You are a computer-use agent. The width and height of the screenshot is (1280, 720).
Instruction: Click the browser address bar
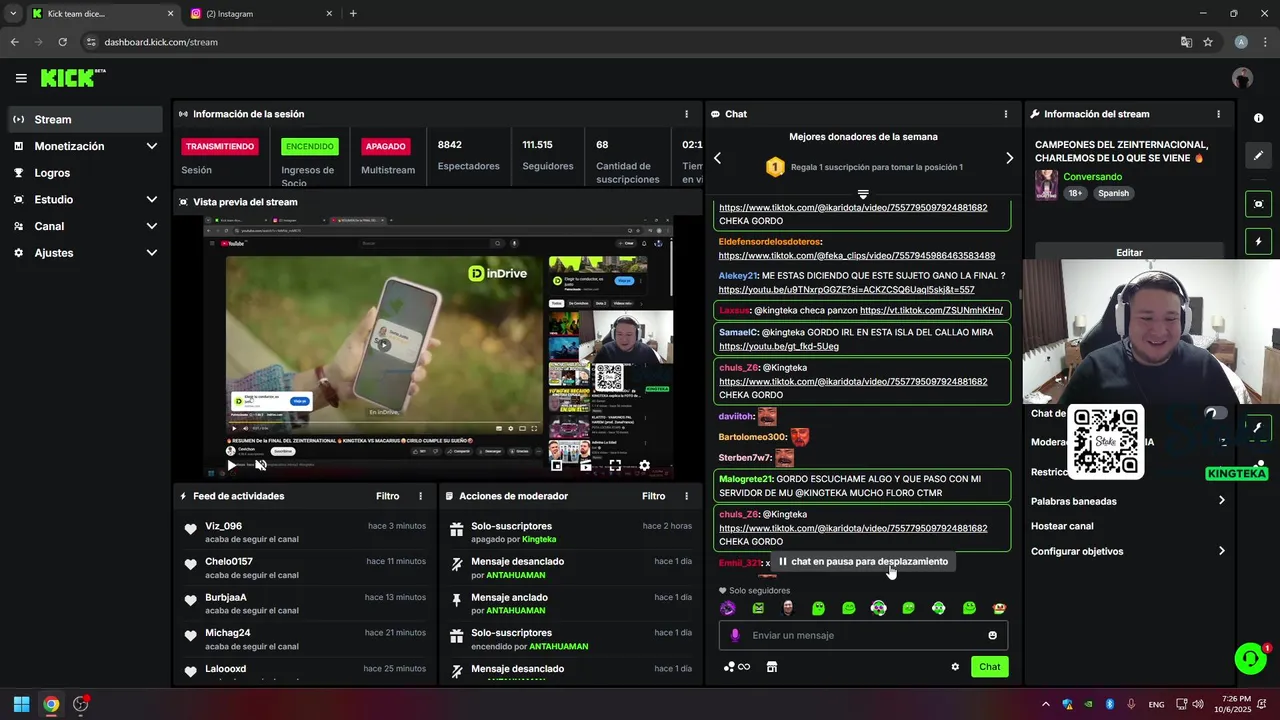pos(630,42)
